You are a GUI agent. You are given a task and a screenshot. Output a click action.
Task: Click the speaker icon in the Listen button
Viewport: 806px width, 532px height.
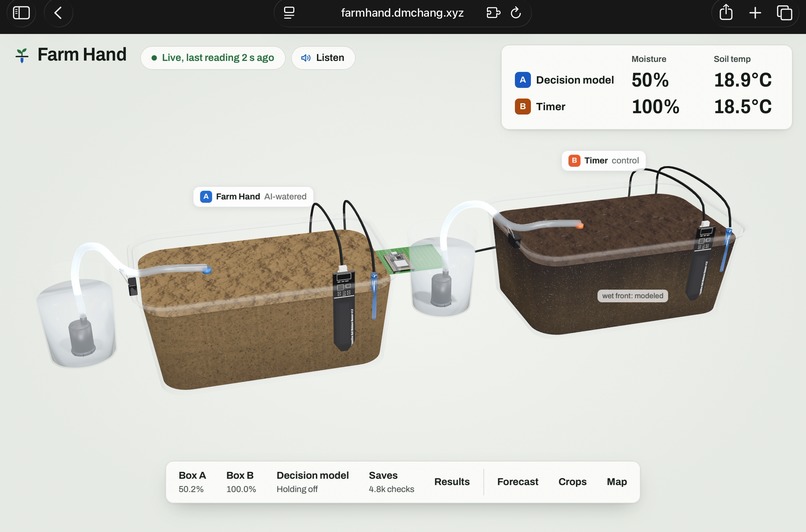[x=306, y=58]
